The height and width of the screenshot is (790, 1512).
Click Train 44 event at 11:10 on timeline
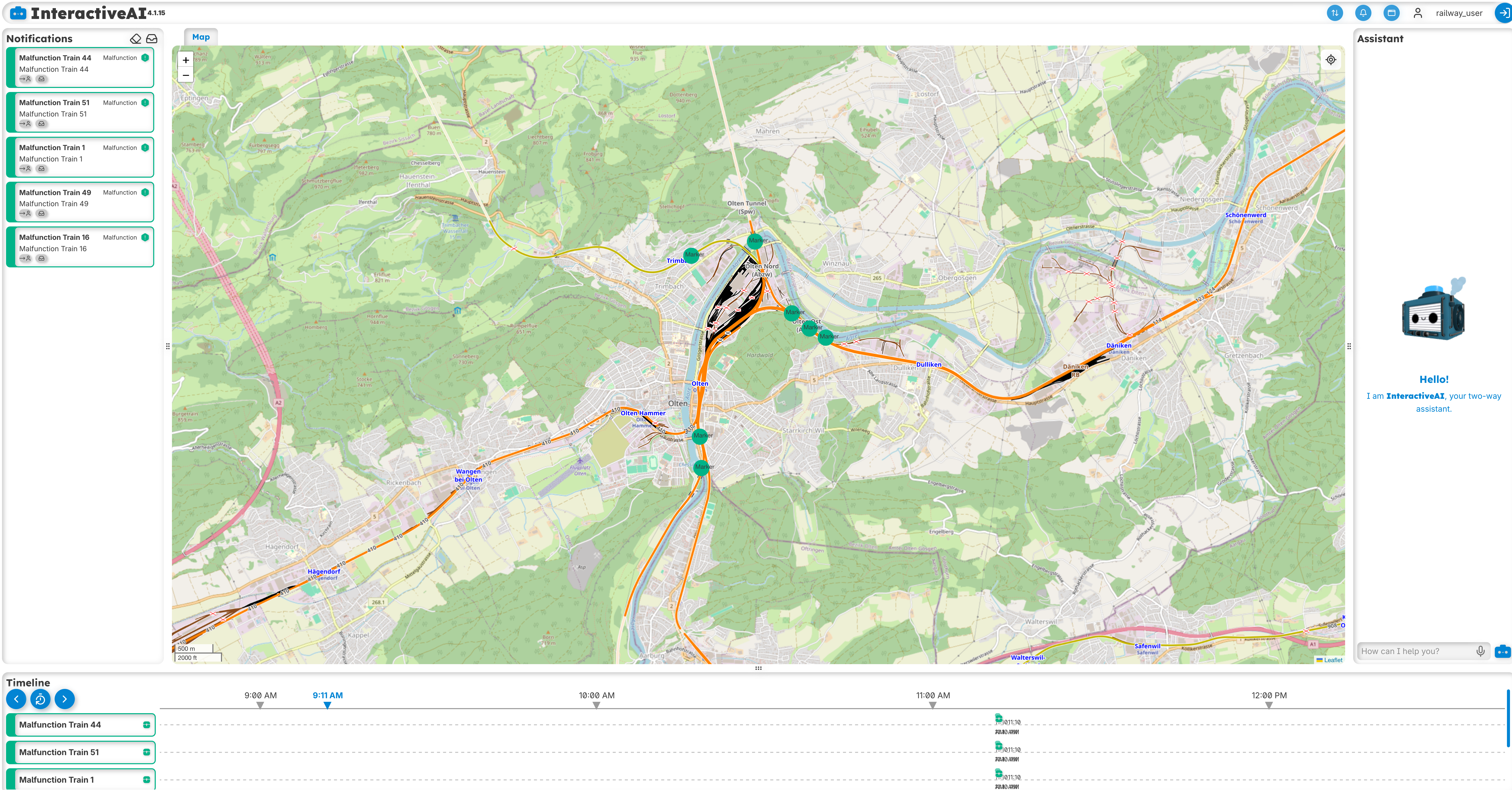click(998, 718)
